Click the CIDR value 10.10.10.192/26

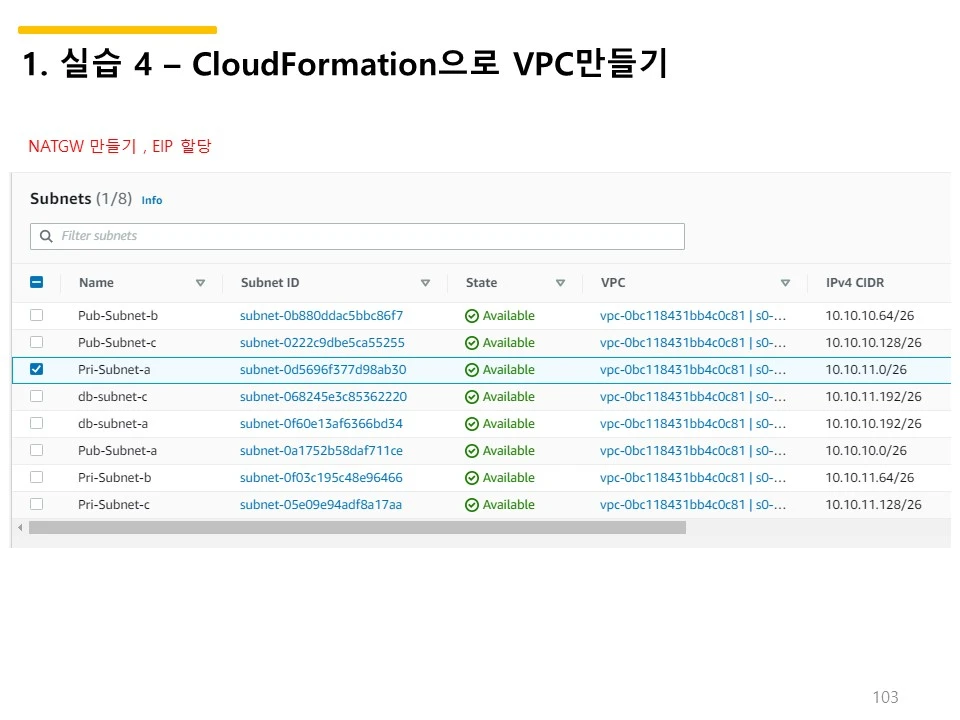coord(873,424)
